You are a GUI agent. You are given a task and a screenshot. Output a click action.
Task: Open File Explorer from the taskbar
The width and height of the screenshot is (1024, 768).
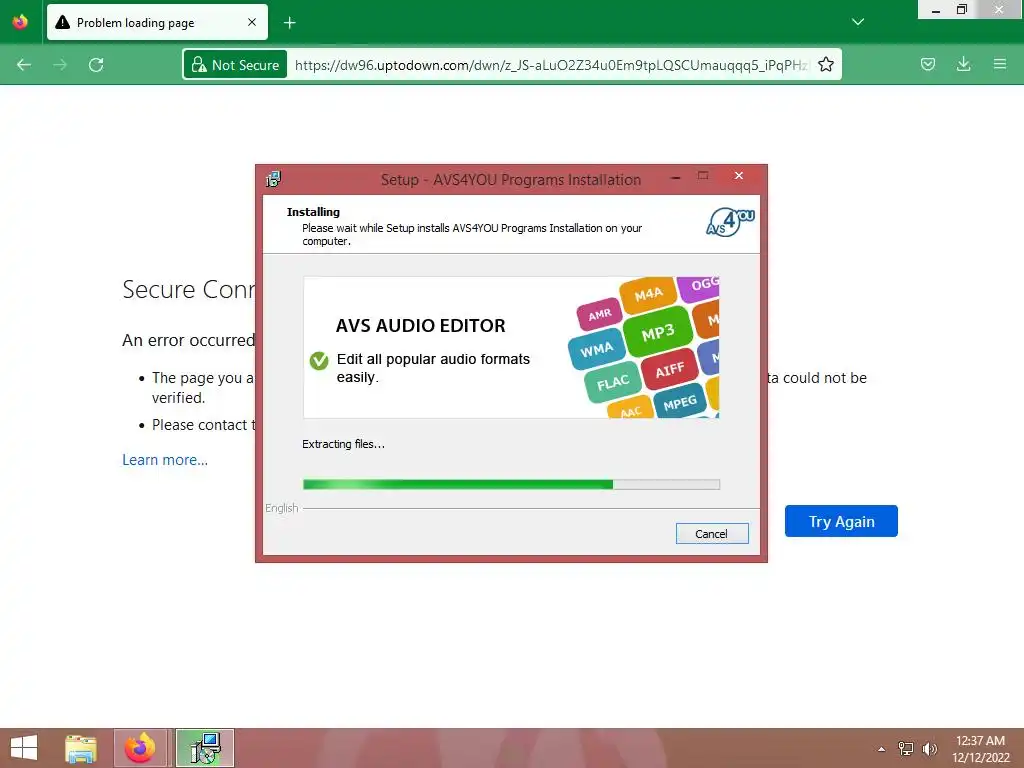81,748
